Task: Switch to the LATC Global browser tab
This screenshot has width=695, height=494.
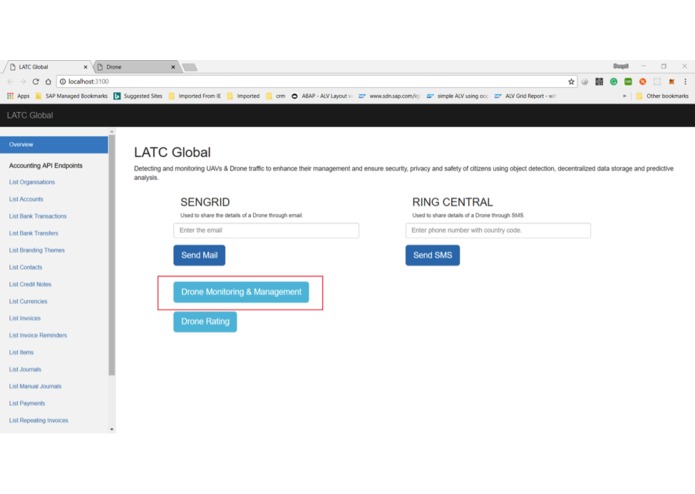Action: pos(47,67)
